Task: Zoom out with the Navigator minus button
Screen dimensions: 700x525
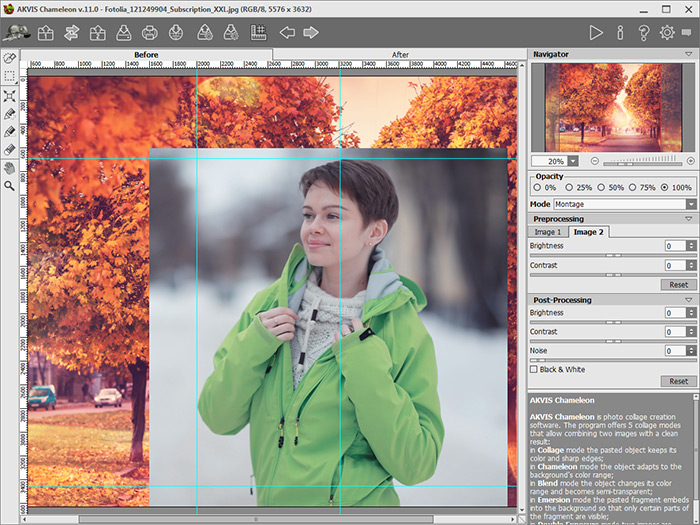Action: click(595, 161)
